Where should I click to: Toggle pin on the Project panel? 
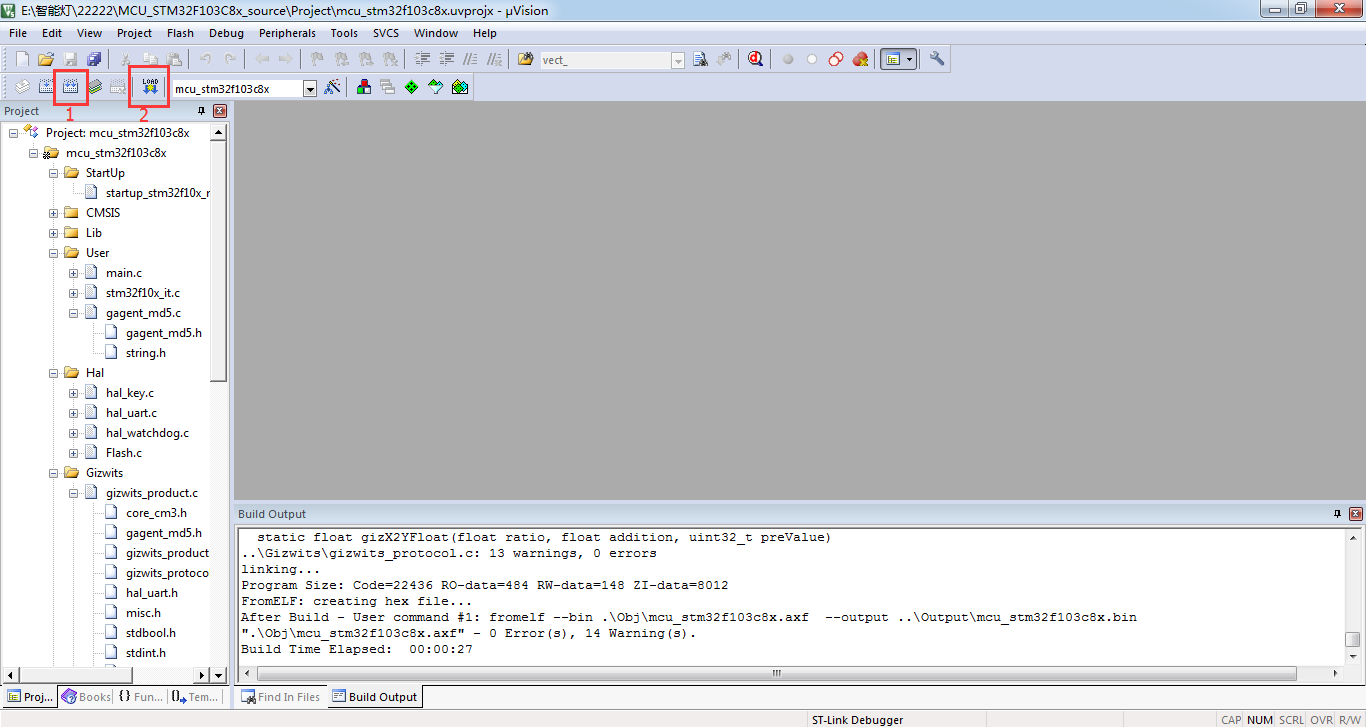click(201, 111)
